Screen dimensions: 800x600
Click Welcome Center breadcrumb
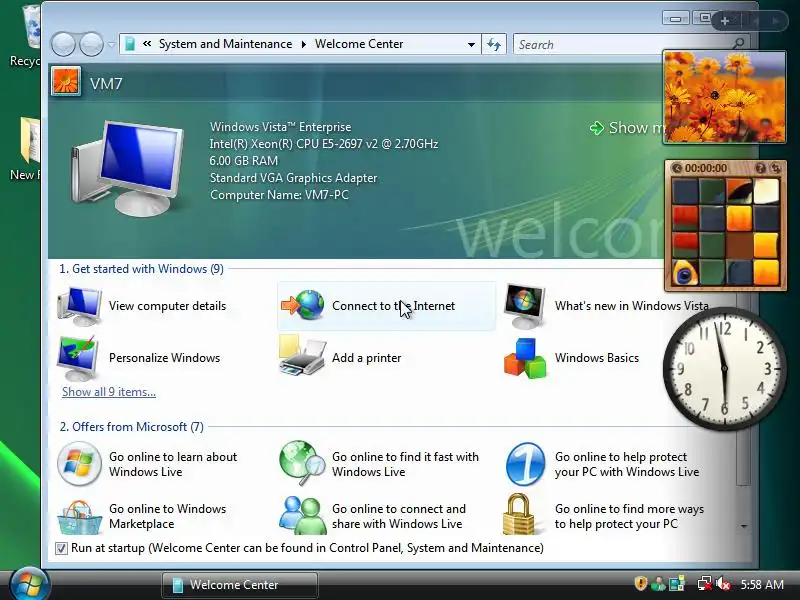pyautogui.click(x=359, y=44)
